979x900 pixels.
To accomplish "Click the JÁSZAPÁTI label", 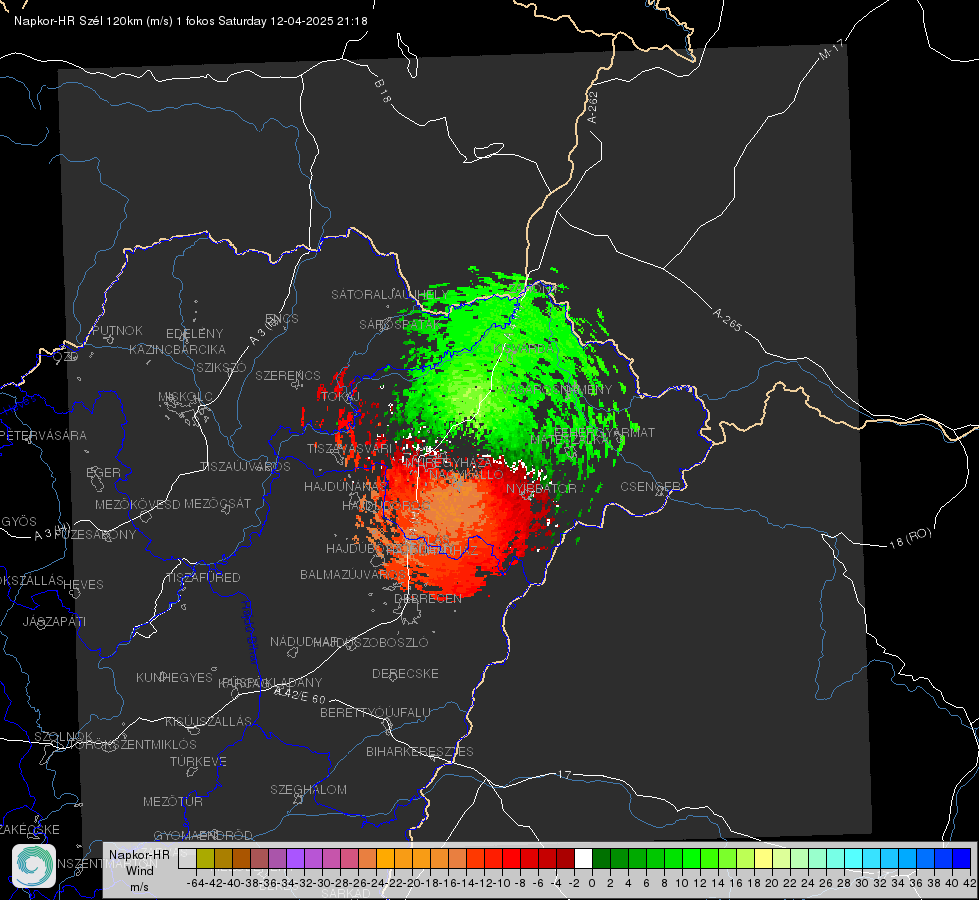I will click(54, 622).
